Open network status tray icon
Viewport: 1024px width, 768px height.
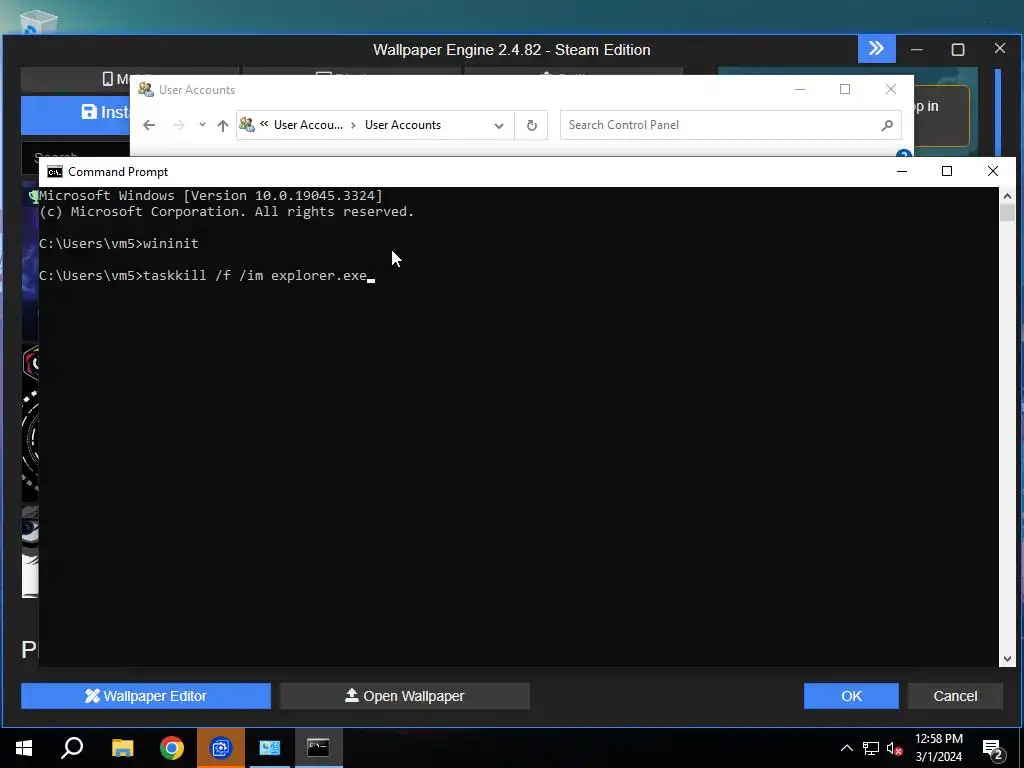[871, 748]
